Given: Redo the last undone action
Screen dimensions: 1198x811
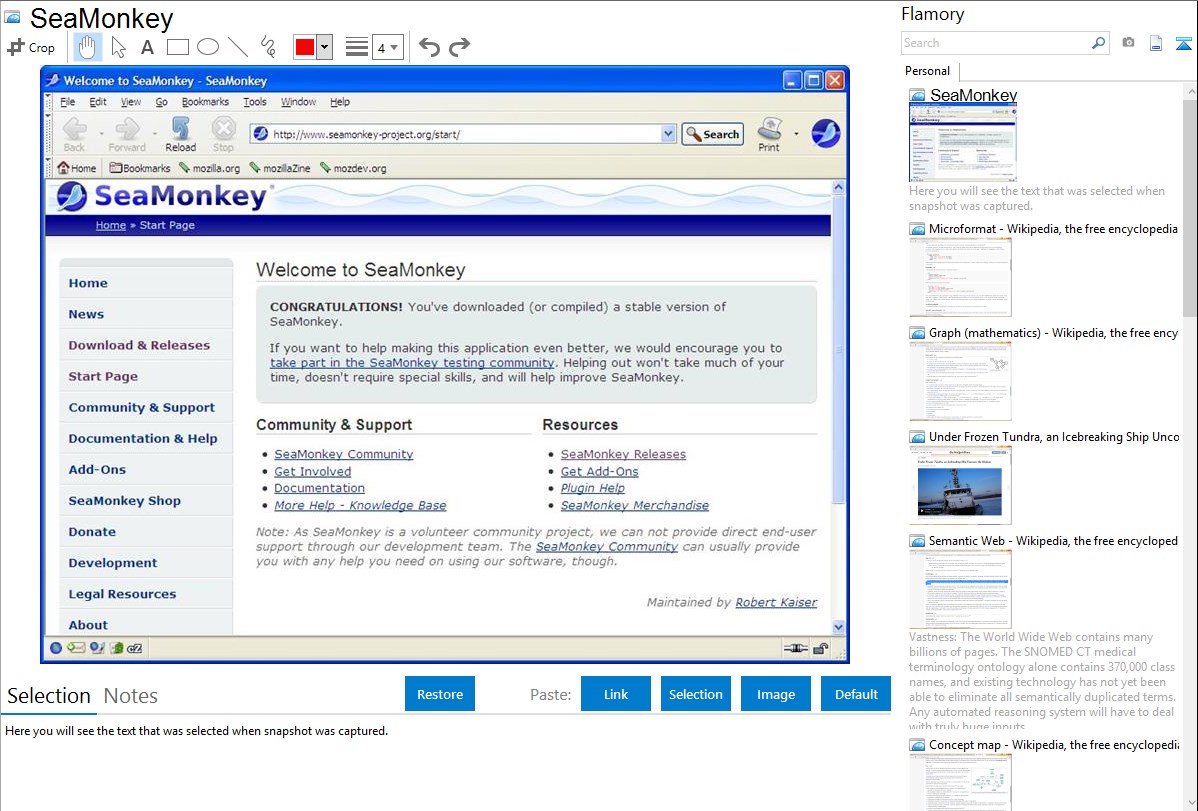Looking at the screenshot, I should pos(459,47).
